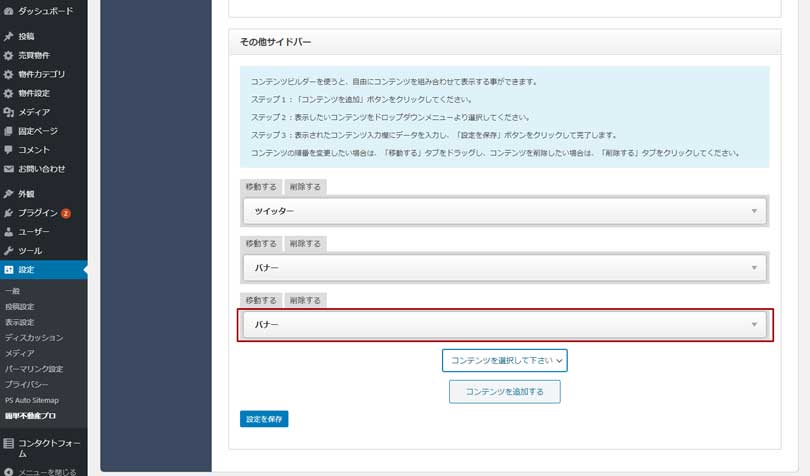Open ダッシュボード from the admin sidebar
Screen dimensions: 810x476
click(x=44, y=9)
